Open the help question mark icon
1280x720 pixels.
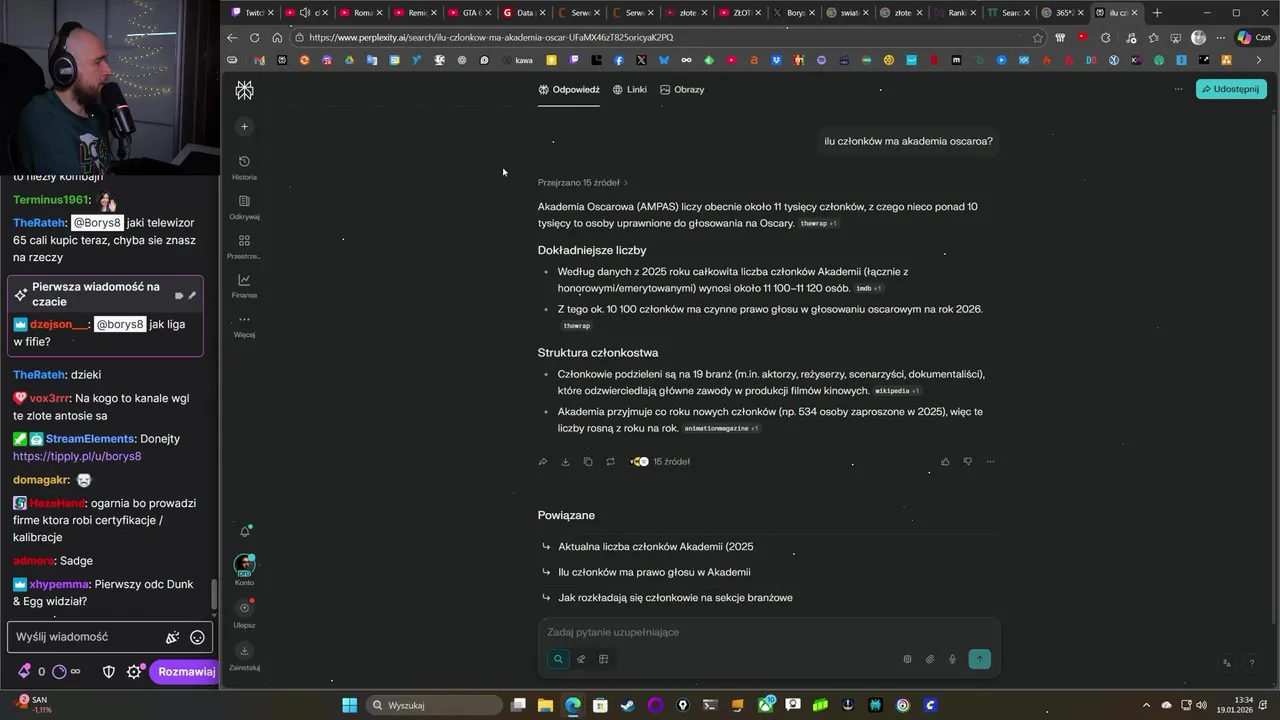click(1251, 663)
